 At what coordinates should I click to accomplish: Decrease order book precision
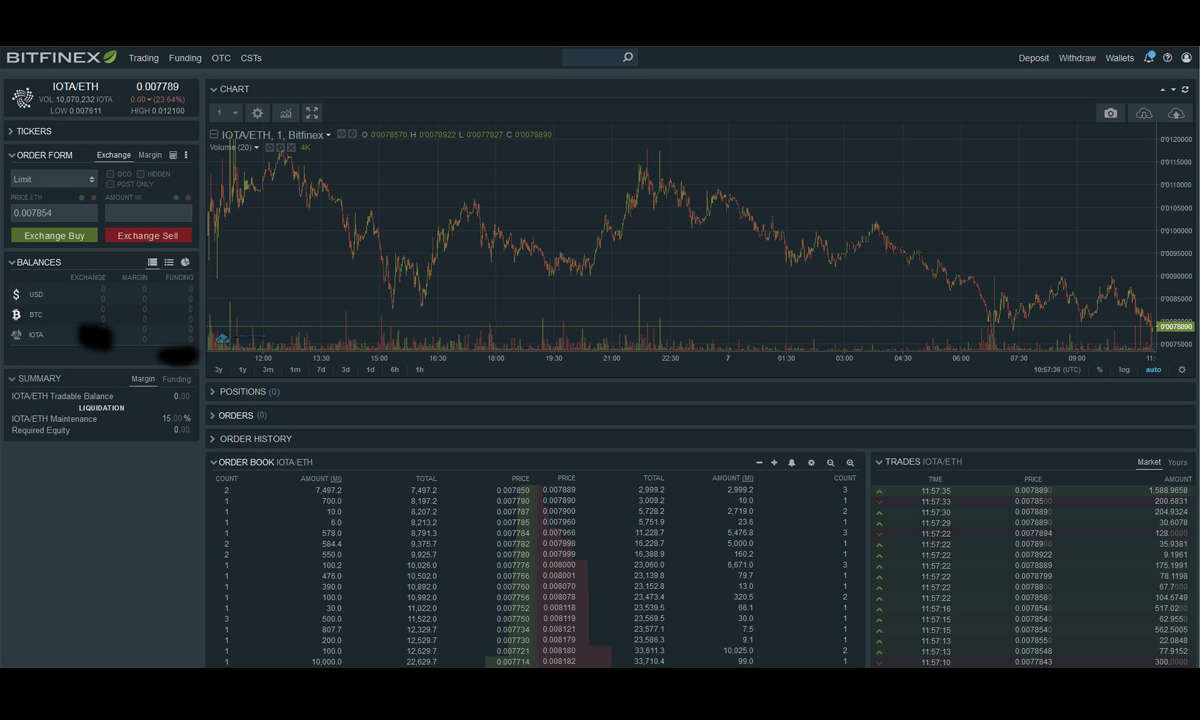pyautogui.click(x=759, y=463)
